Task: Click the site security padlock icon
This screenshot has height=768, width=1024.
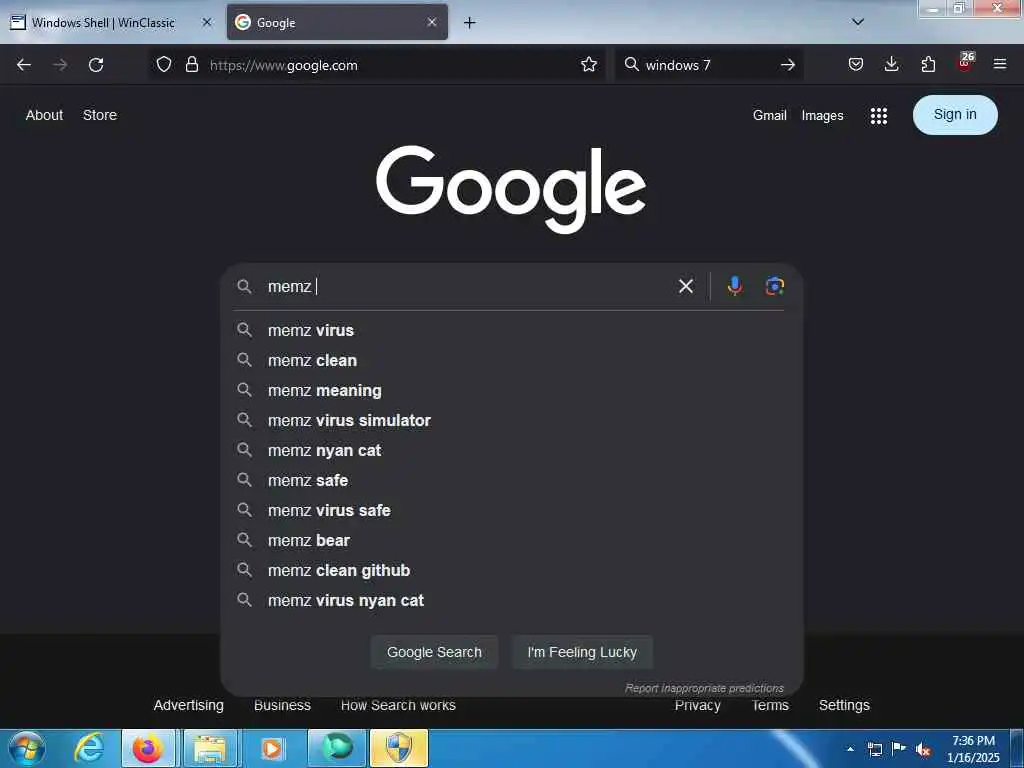Action: click(191, 65)
